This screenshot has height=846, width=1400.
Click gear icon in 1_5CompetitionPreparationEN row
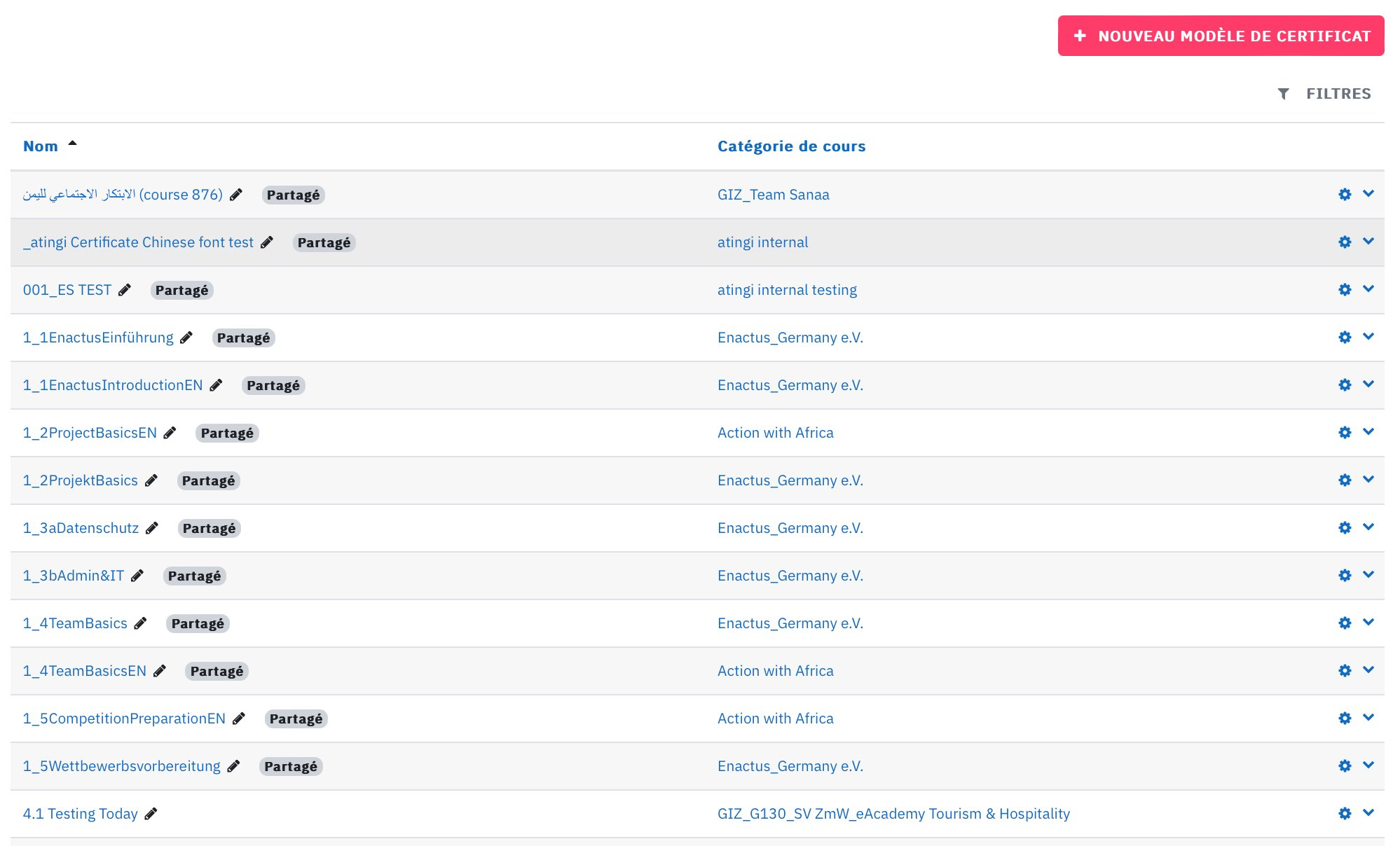tap(1345, 719)
